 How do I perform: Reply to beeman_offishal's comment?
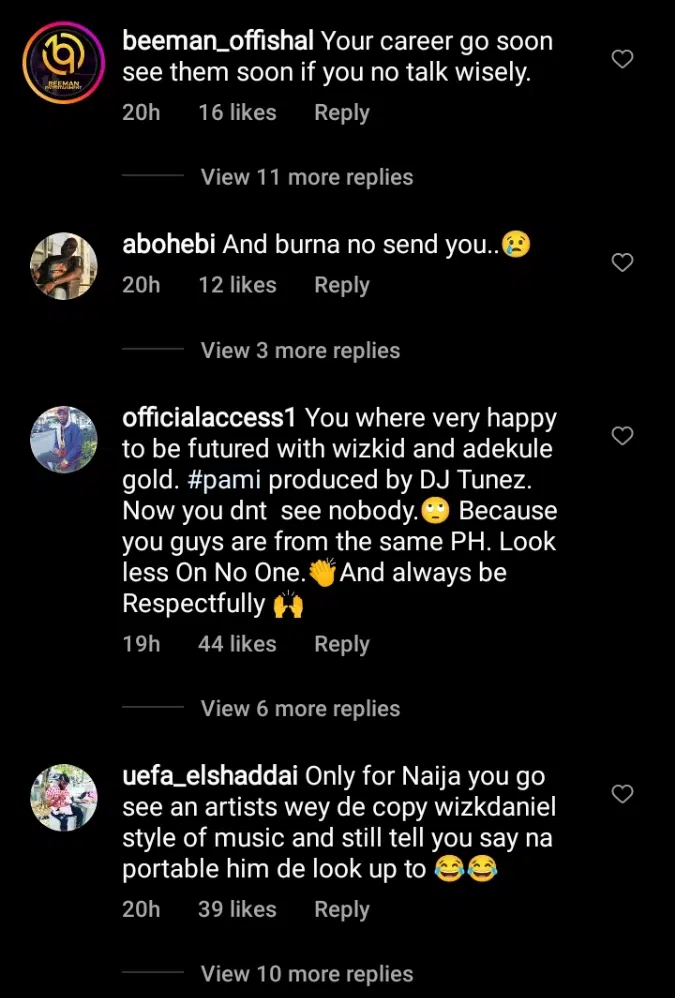(x=342, y=113)
